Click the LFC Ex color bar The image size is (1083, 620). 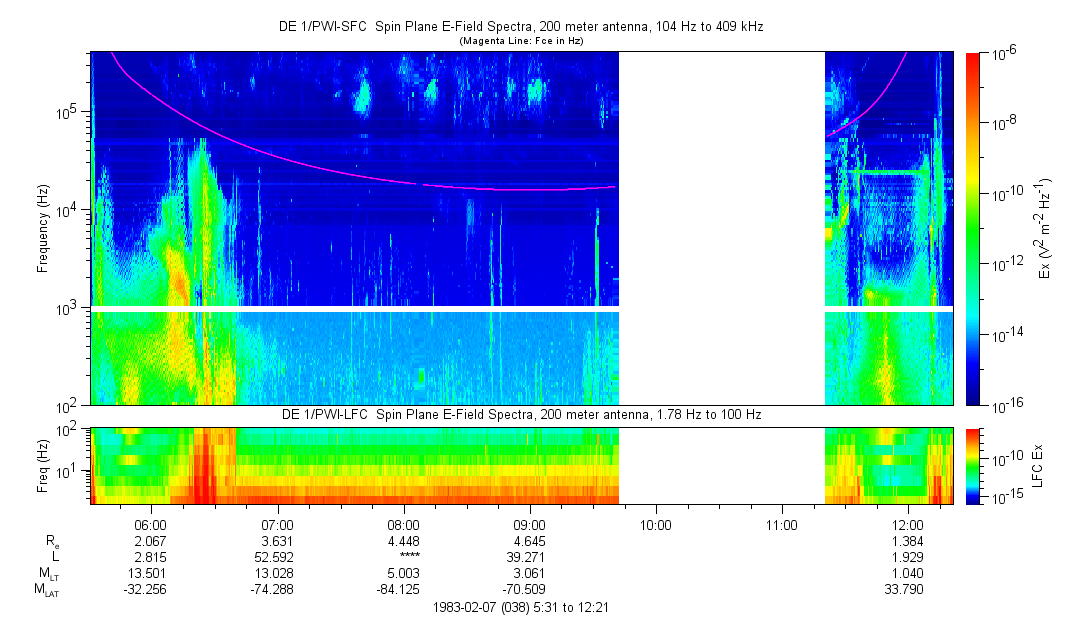tap(973, 465)
